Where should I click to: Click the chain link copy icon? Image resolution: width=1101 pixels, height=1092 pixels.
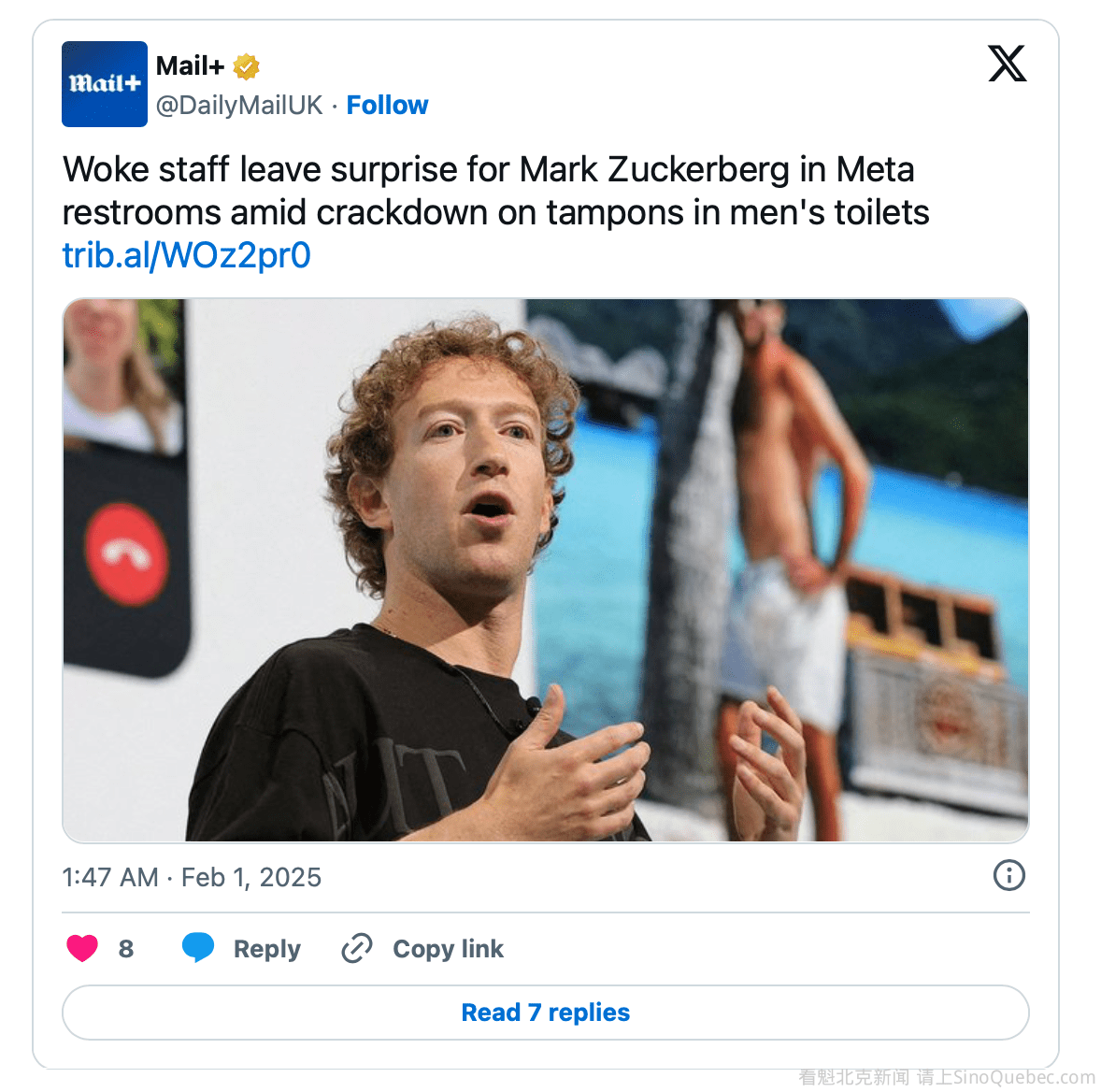pyautogui.click(x=357, y=948)
